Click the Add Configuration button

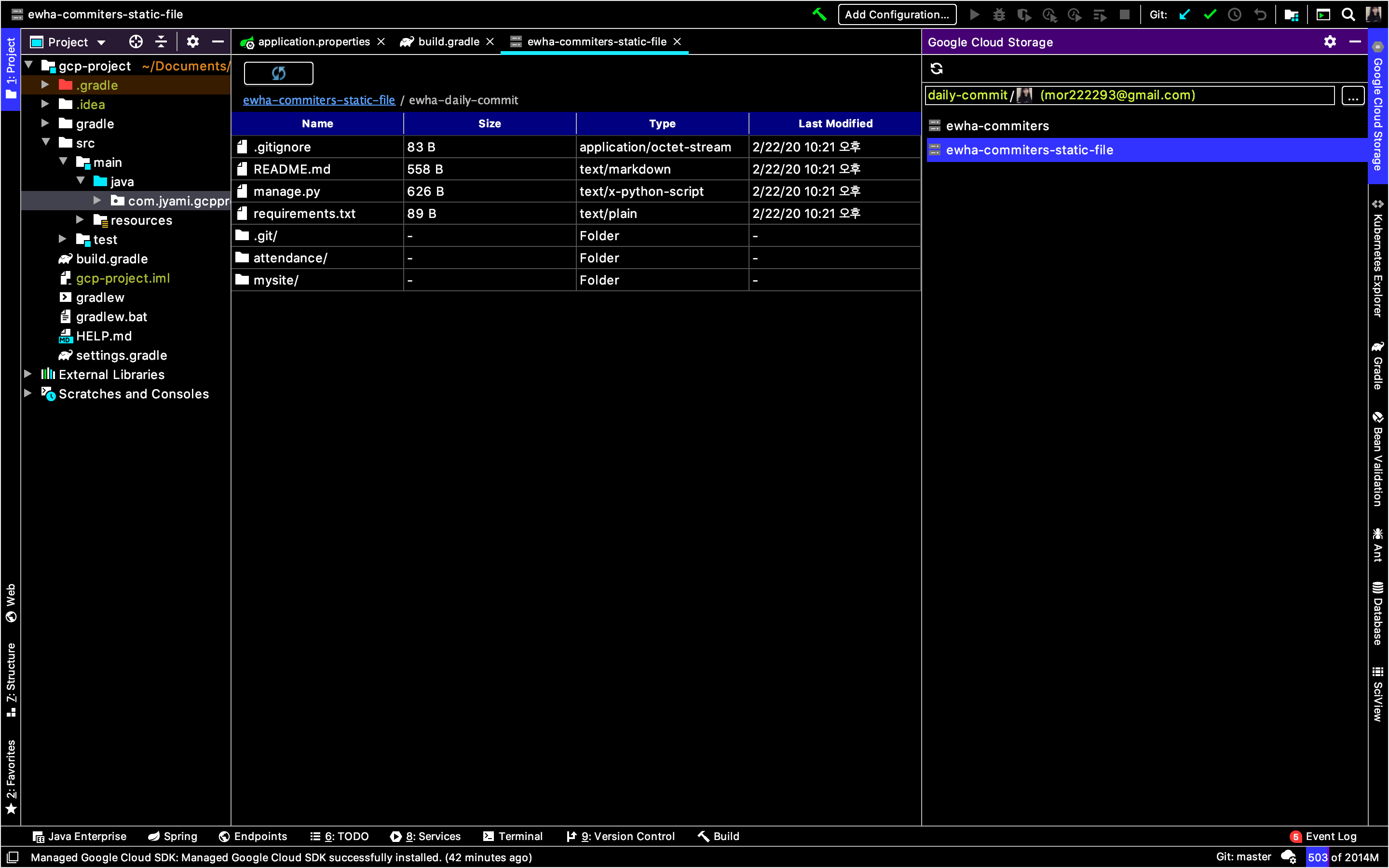click(897, 14)
